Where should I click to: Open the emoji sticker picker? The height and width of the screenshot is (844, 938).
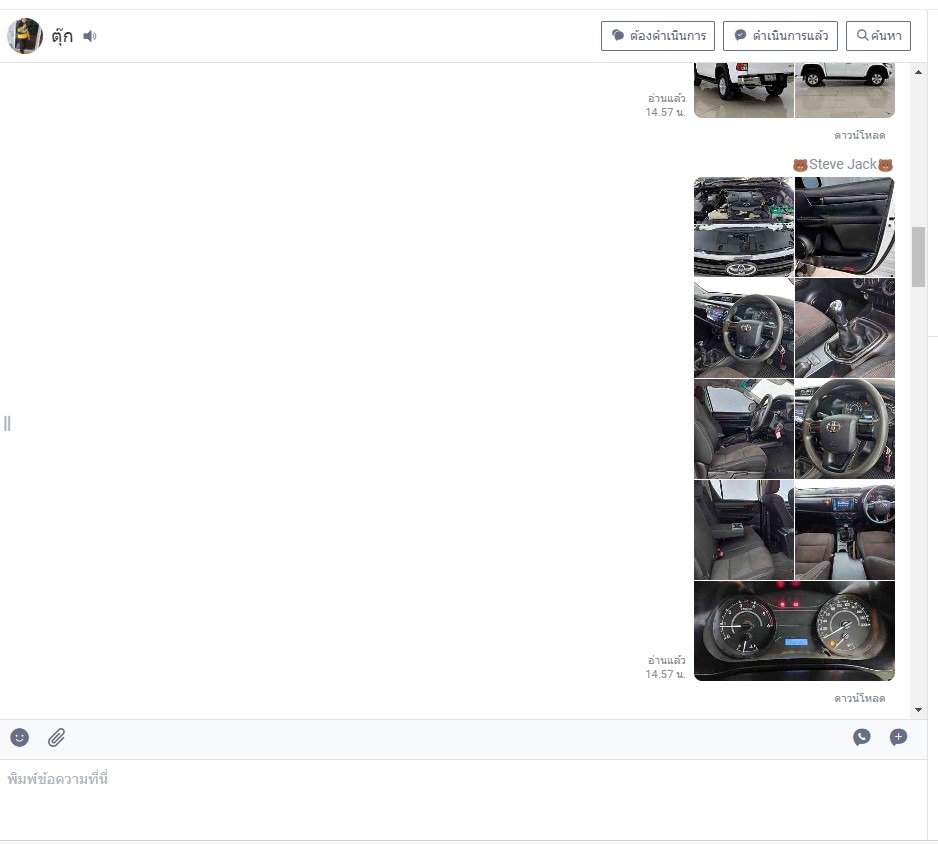19,737
